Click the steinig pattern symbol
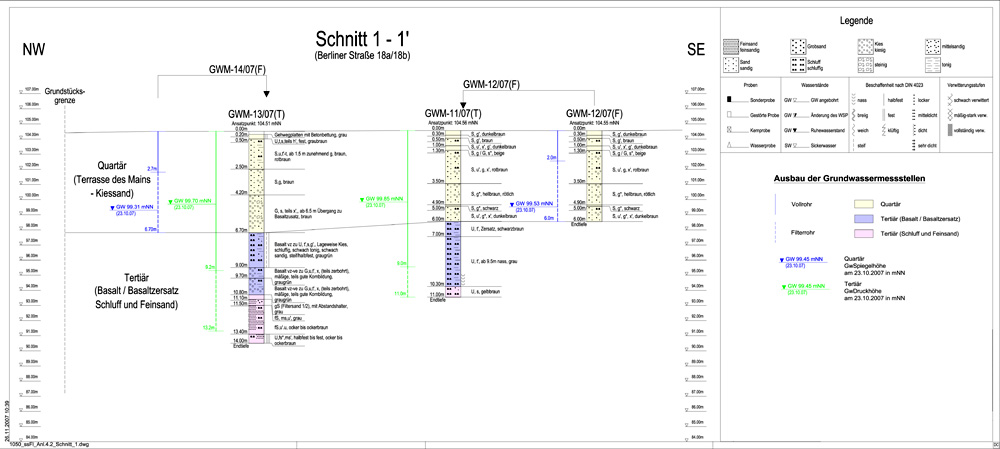Image resolution: width=1000 pixels, height=449 pixels. [x=864, y=62]
